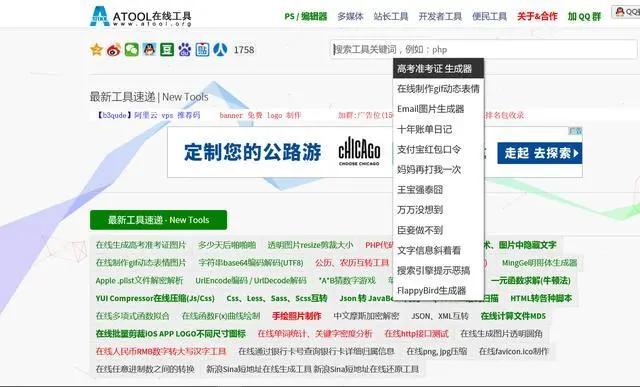Share via the green Douban icon
The width and height of the screenshot is (640, 387).
tap(167, 50)
